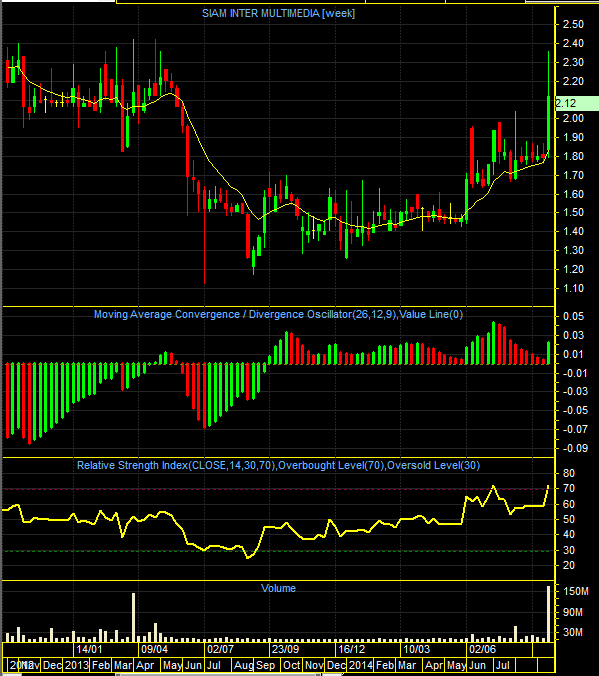Viewport: 599px width, 676px height.
Task: Click the 0.01 MACD axis value
Action: coord(573,354)
